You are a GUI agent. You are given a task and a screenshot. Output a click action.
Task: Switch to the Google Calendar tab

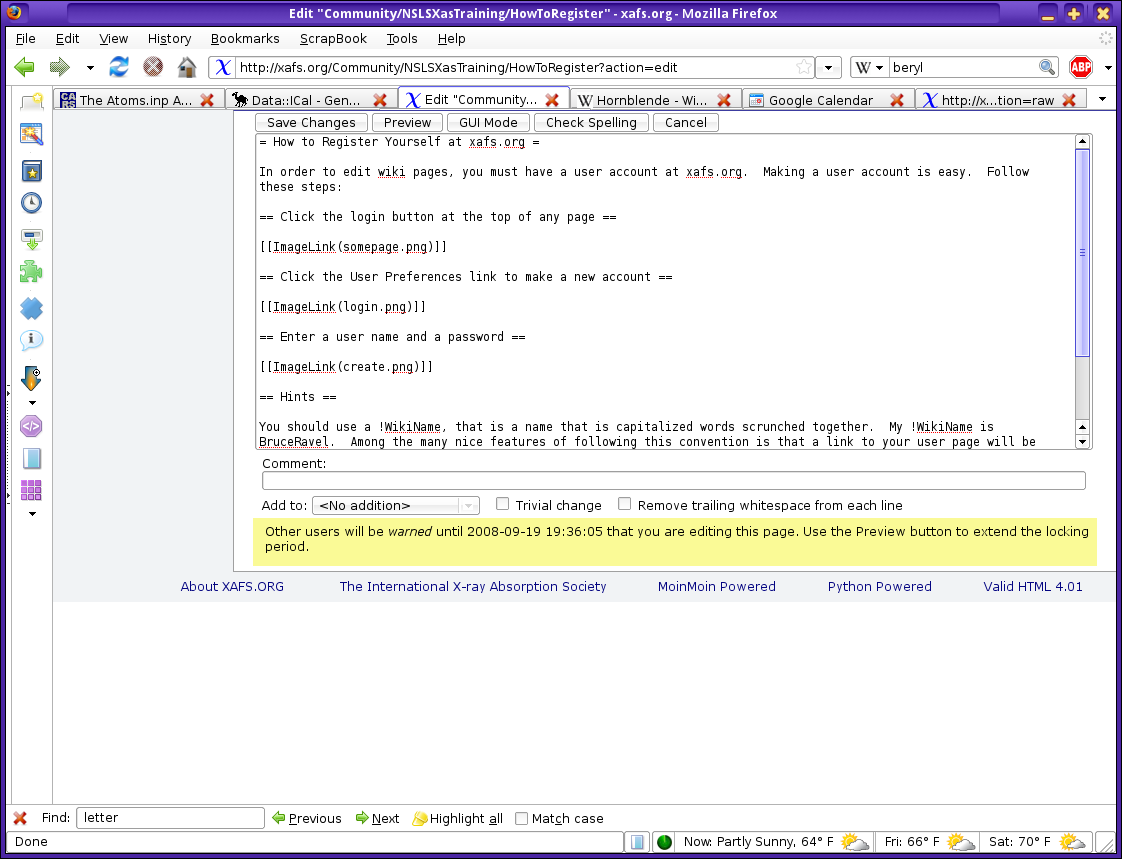point(820,100)
